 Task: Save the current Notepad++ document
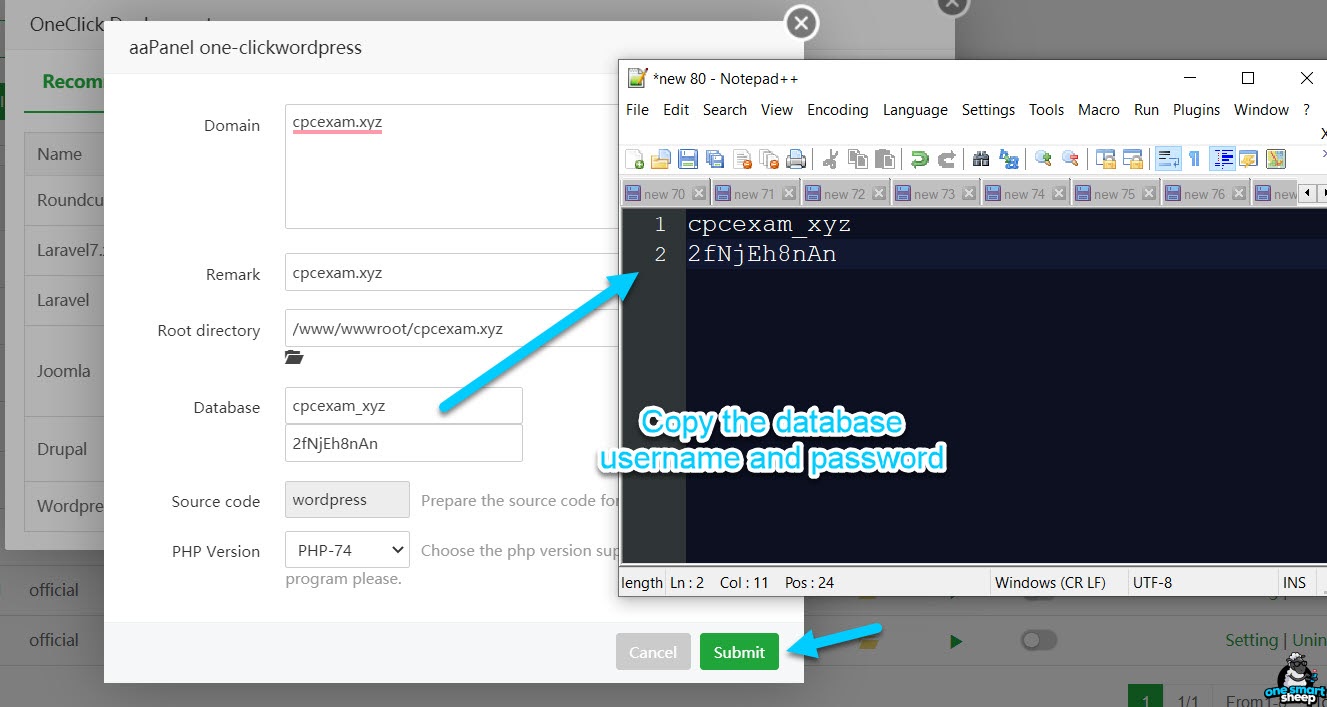[x=688, y=159]
